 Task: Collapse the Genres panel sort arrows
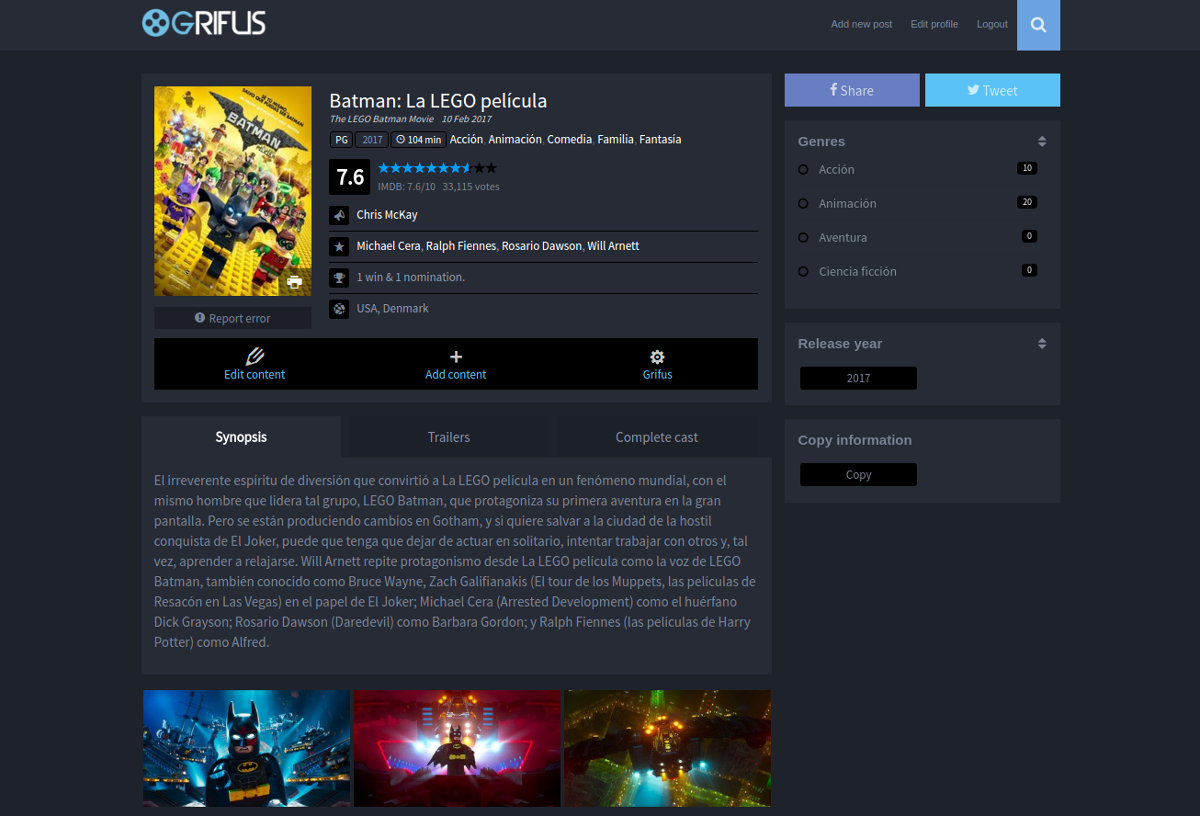pyautogui.click(x=1042, y=142)
